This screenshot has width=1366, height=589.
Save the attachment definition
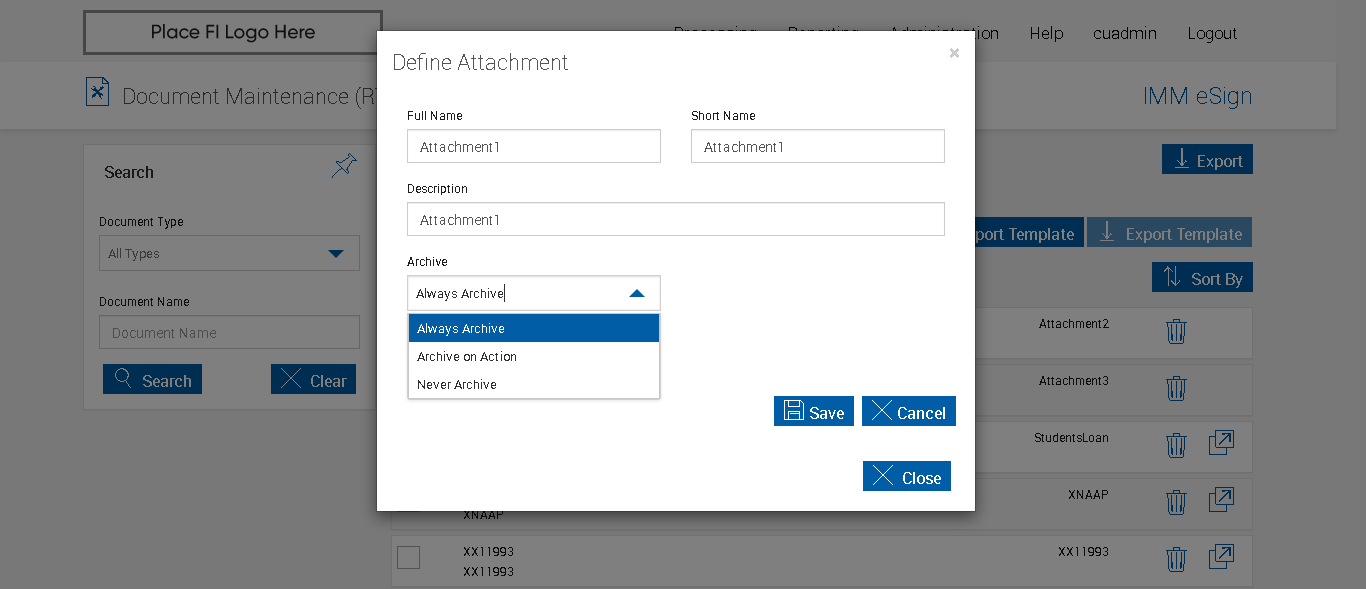tap(813, 412)
